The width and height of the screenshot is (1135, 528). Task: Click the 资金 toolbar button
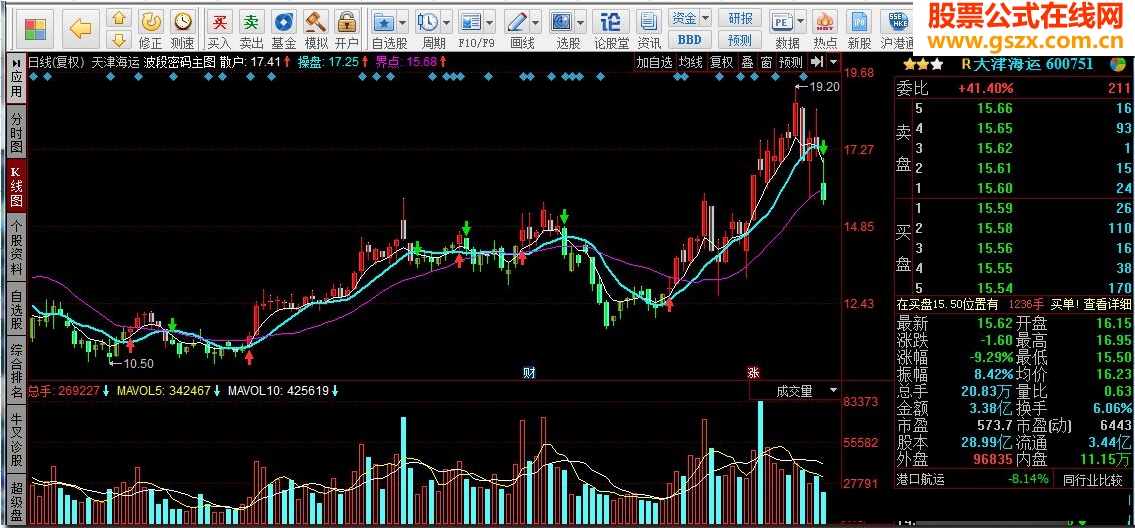pyautogui.click(x=683, y=17)
